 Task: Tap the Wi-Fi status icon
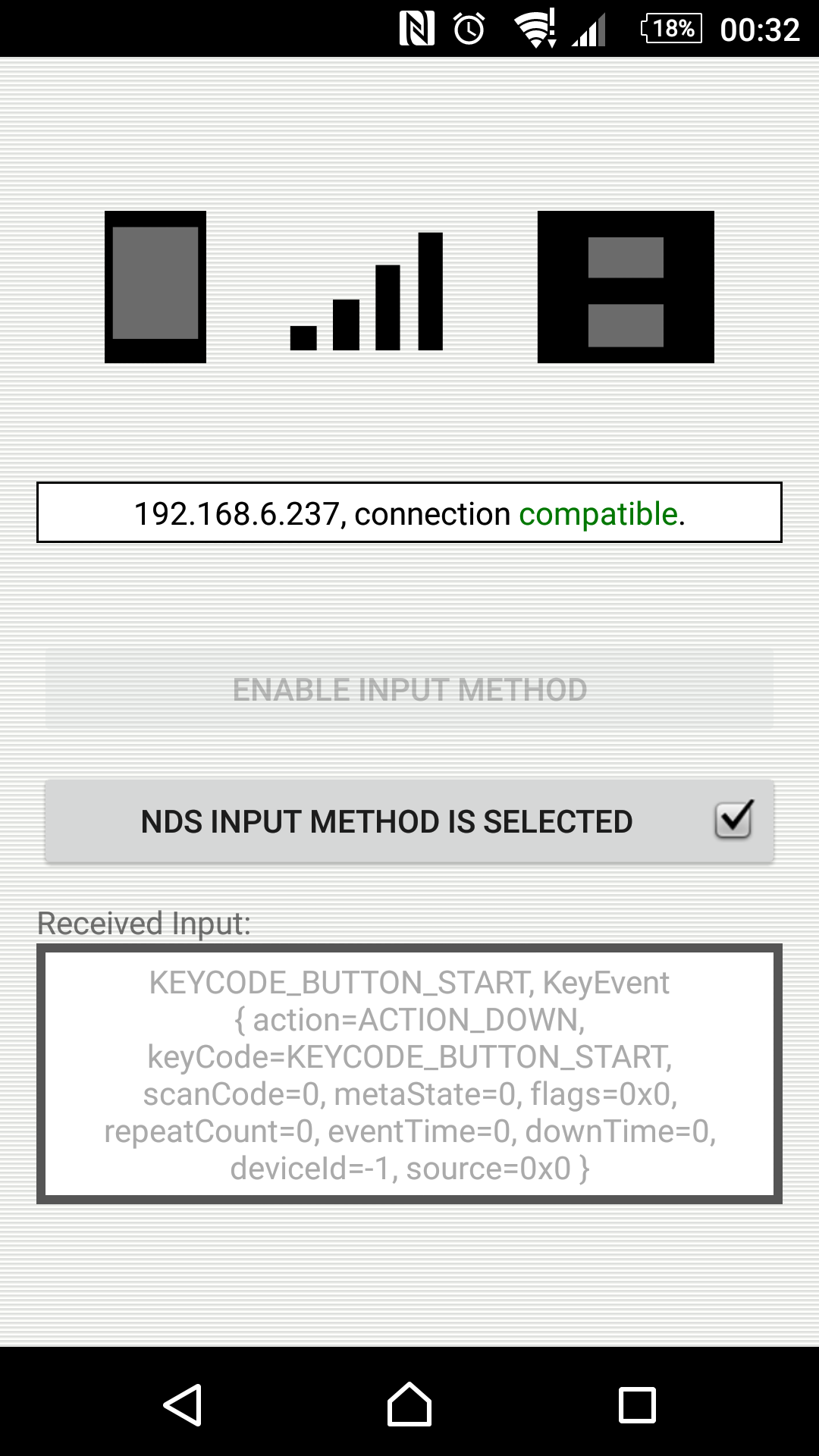pos(535,29)
